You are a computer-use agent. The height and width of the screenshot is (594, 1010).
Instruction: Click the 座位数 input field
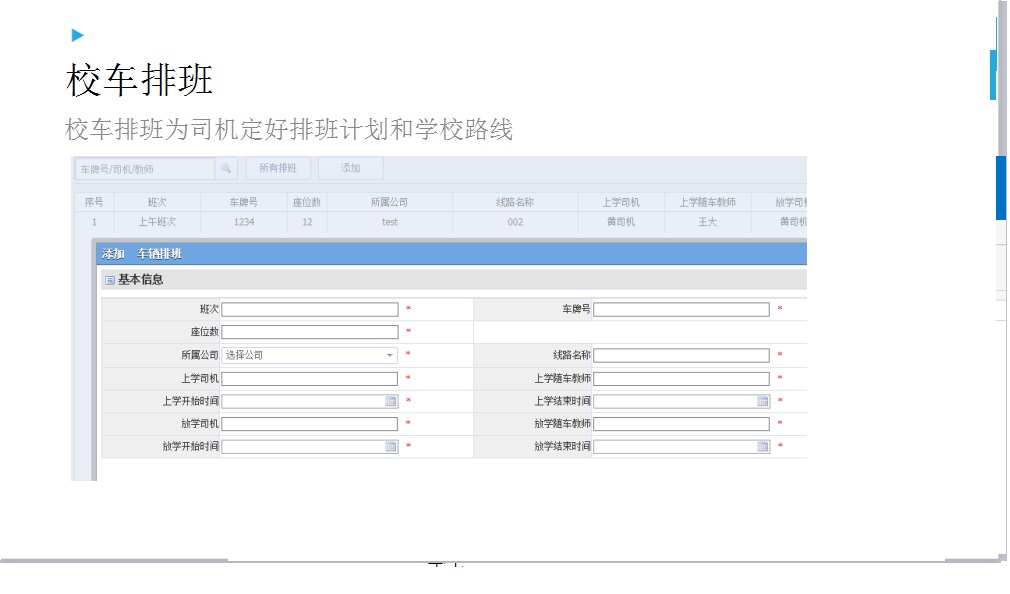(310, 332)
